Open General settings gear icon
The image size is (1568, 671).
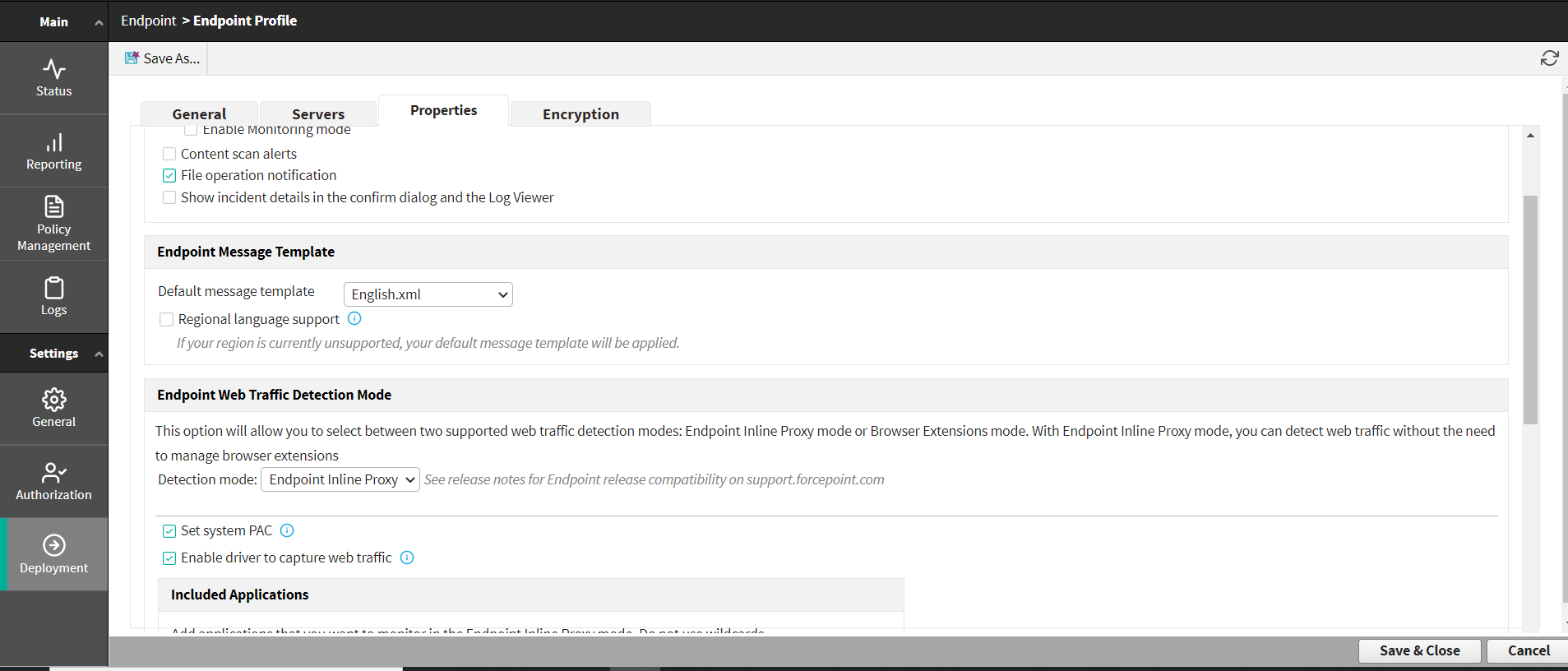click(53, 400)
